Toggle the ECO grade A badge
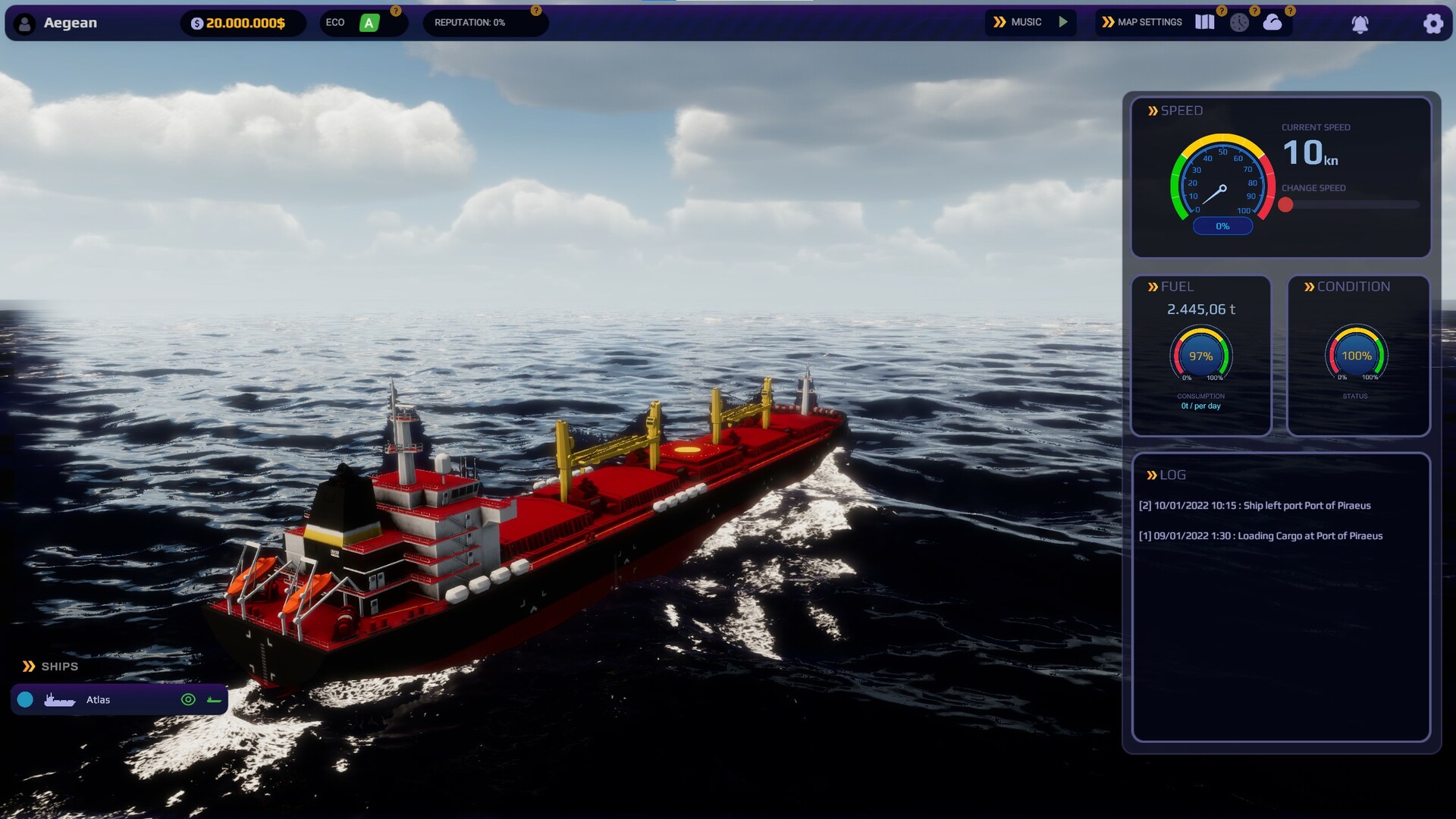Screen dimensions: 1456x819 369,23
